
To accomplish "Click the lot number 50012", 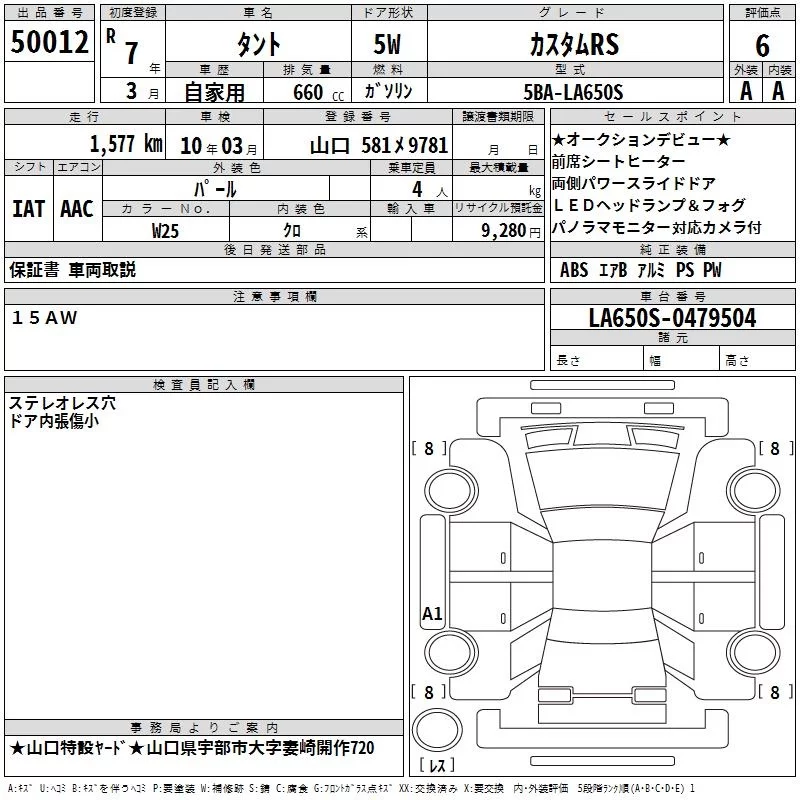I will point(49,42).
